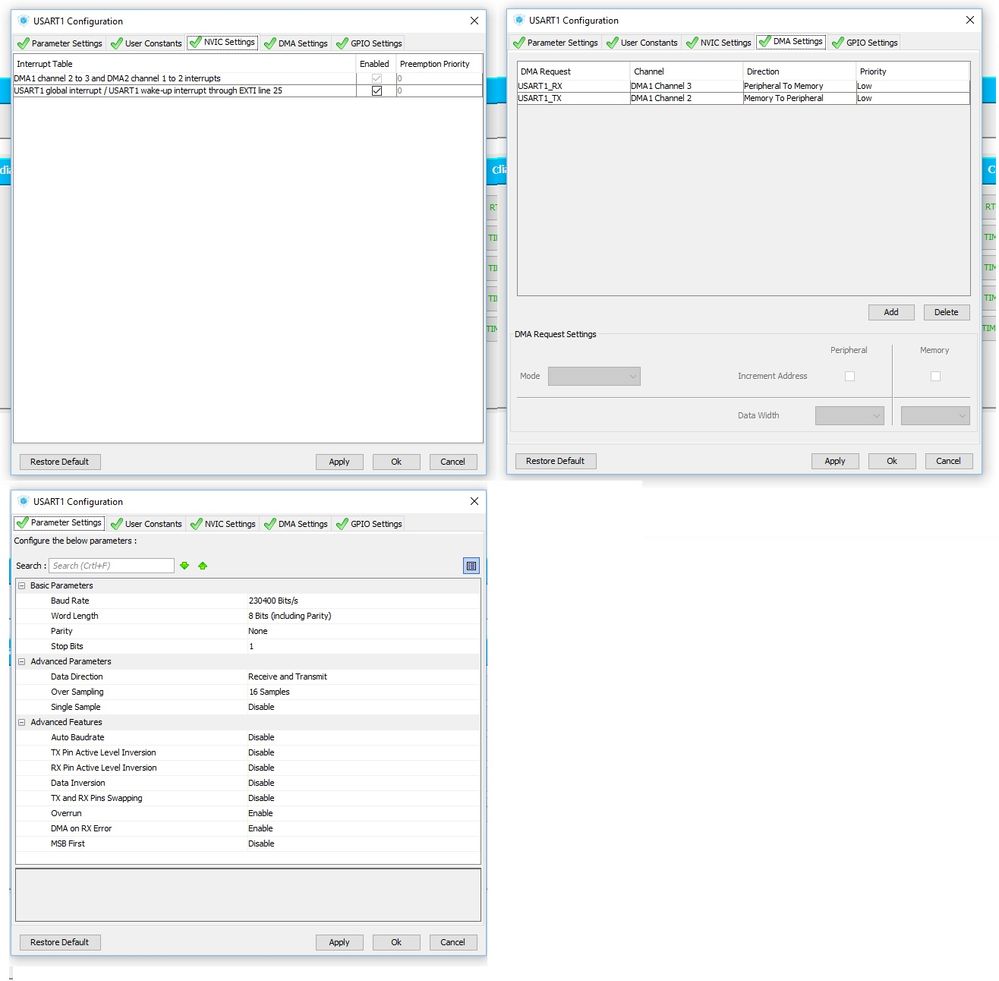Click Ok in the NVIC Settings window

pos(396,462)
